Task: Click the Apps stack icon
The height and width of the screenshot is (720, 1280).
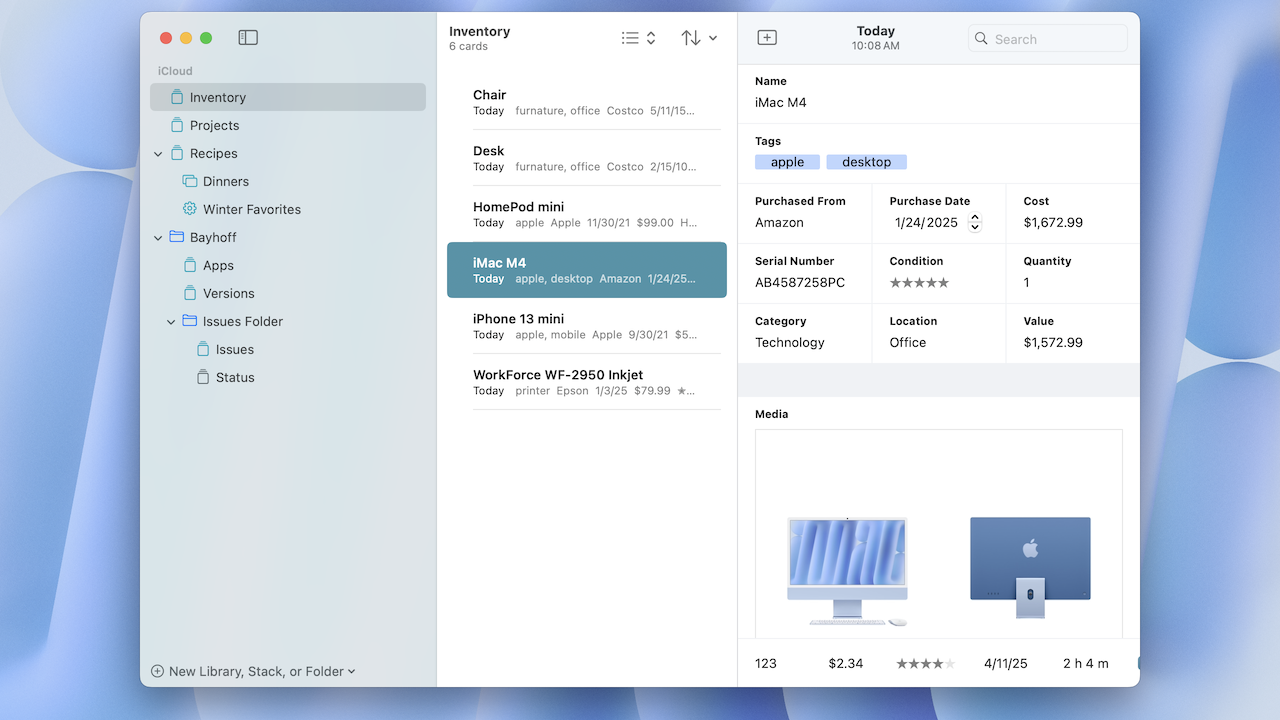Action: coord(190,265)
